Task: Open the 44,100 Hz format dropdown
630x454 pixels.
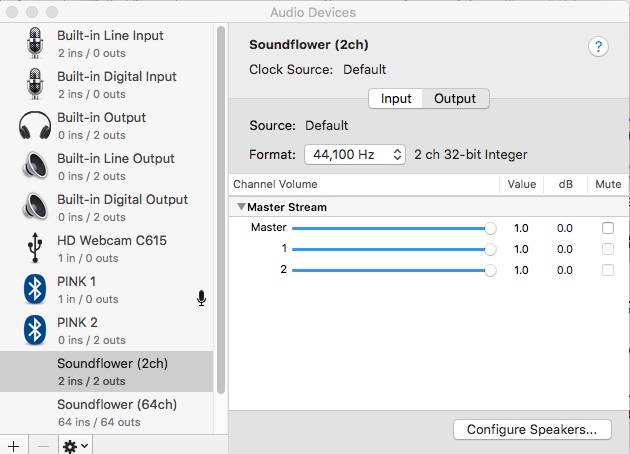Action: click(355, 155)
